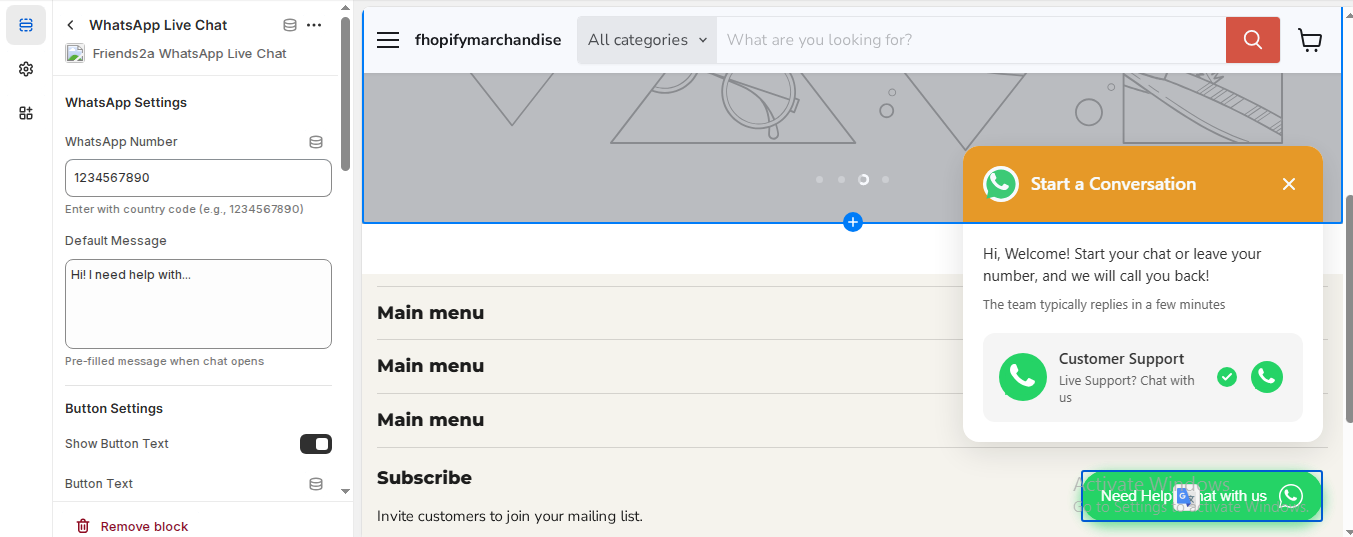Viewport: 1353px width, 537px height.
Task: Open the app embeds icon in left rail
Action: pos(26,113)
